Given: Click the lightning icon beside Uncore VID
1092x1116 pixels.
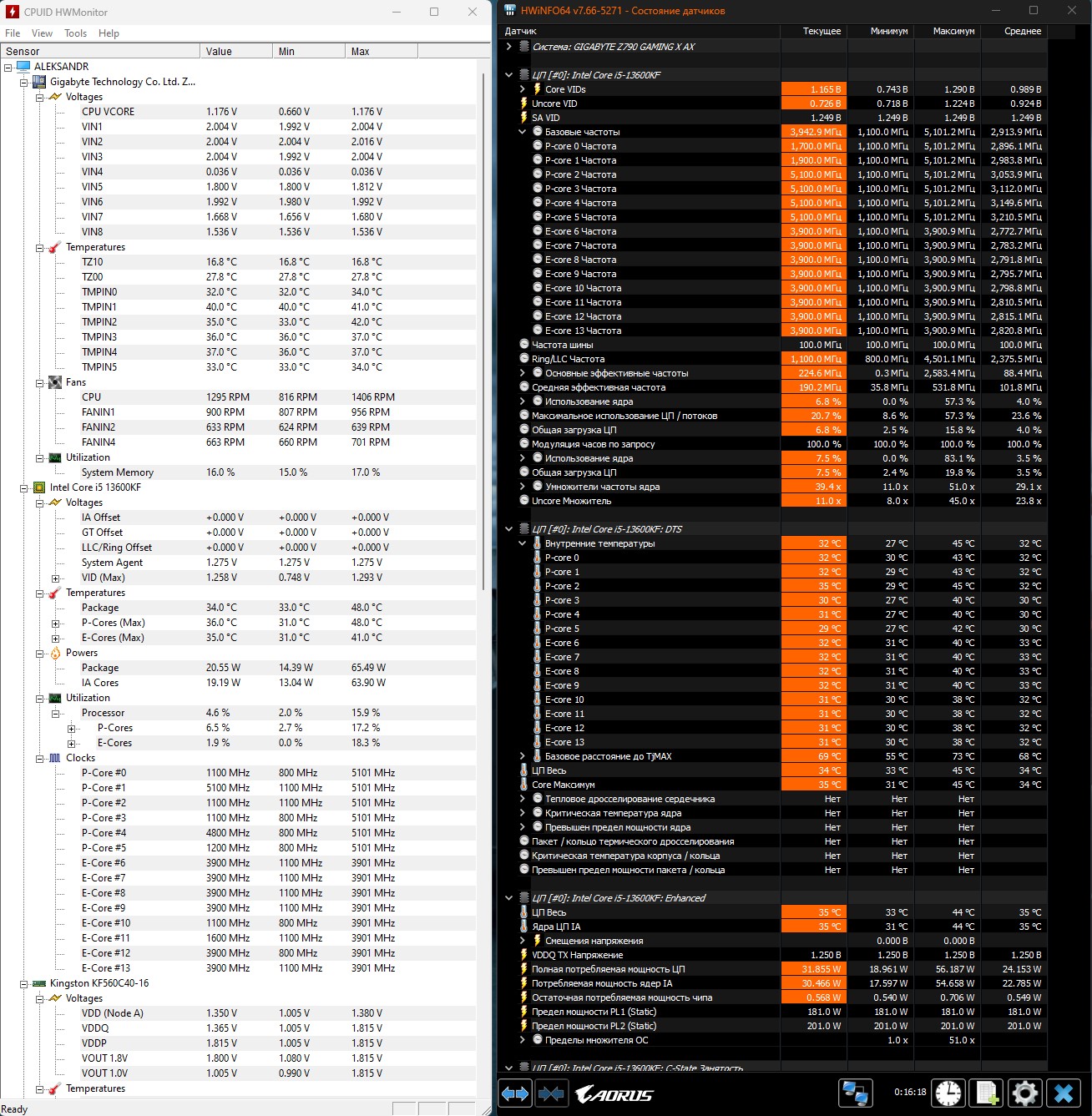Looking at the screenshot, I should [x=523, y=104].
